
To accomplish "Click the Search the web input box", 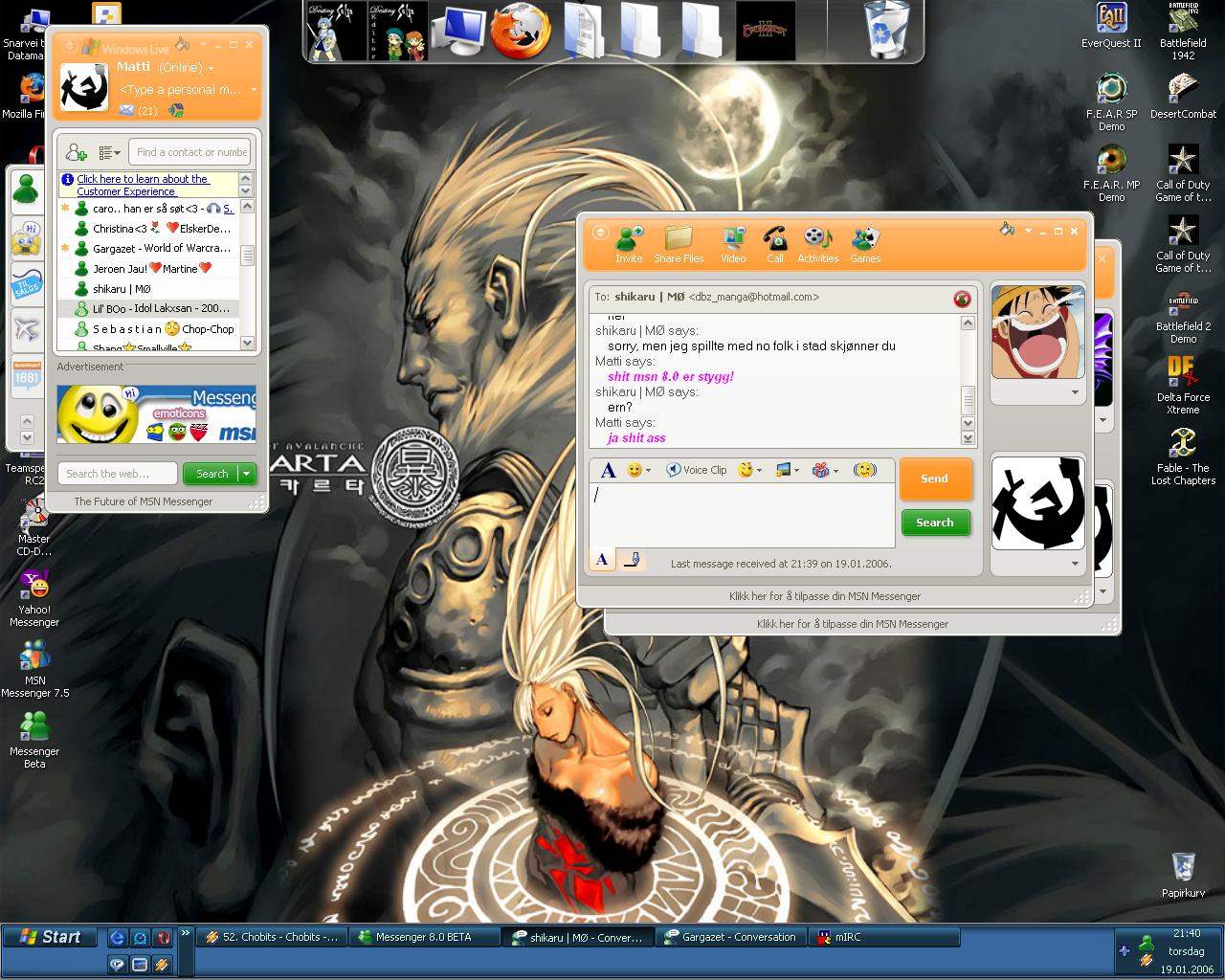I will coord(118,474).
